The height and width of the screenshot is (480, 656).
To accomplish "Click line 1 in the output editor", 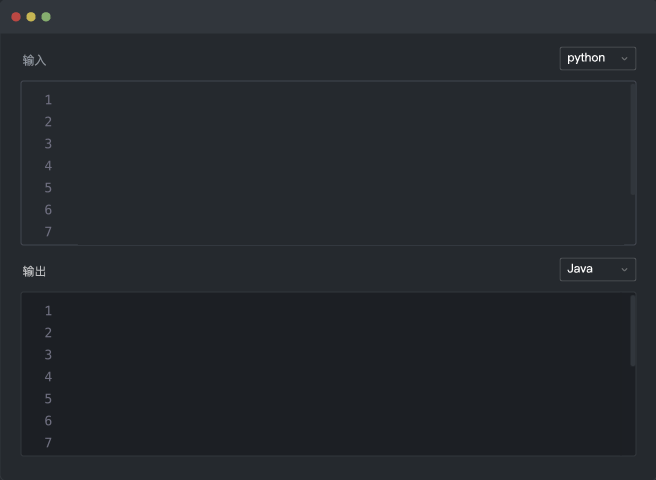I will click(343, 311).
